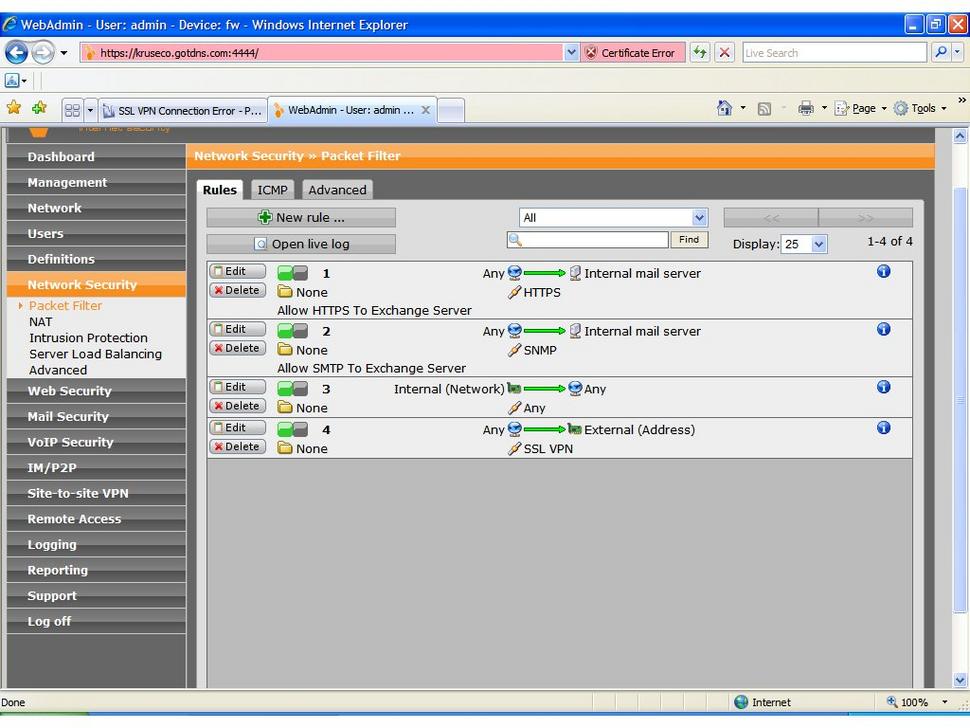The height and width of the screenshot is (728, 970).
Task: Click the browser Print icon
Action: click(x=805, y=109)
